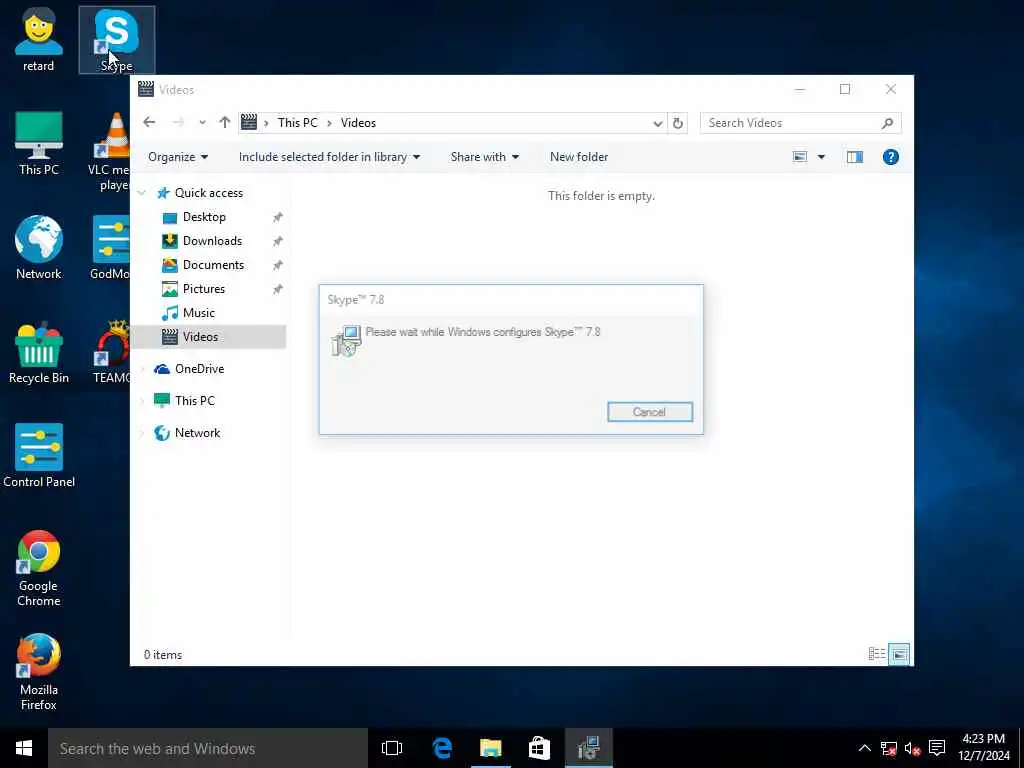This screenshot has width=1024, height=768.
Task: Open the network status tray icon
Action: (x=888, y=748)
